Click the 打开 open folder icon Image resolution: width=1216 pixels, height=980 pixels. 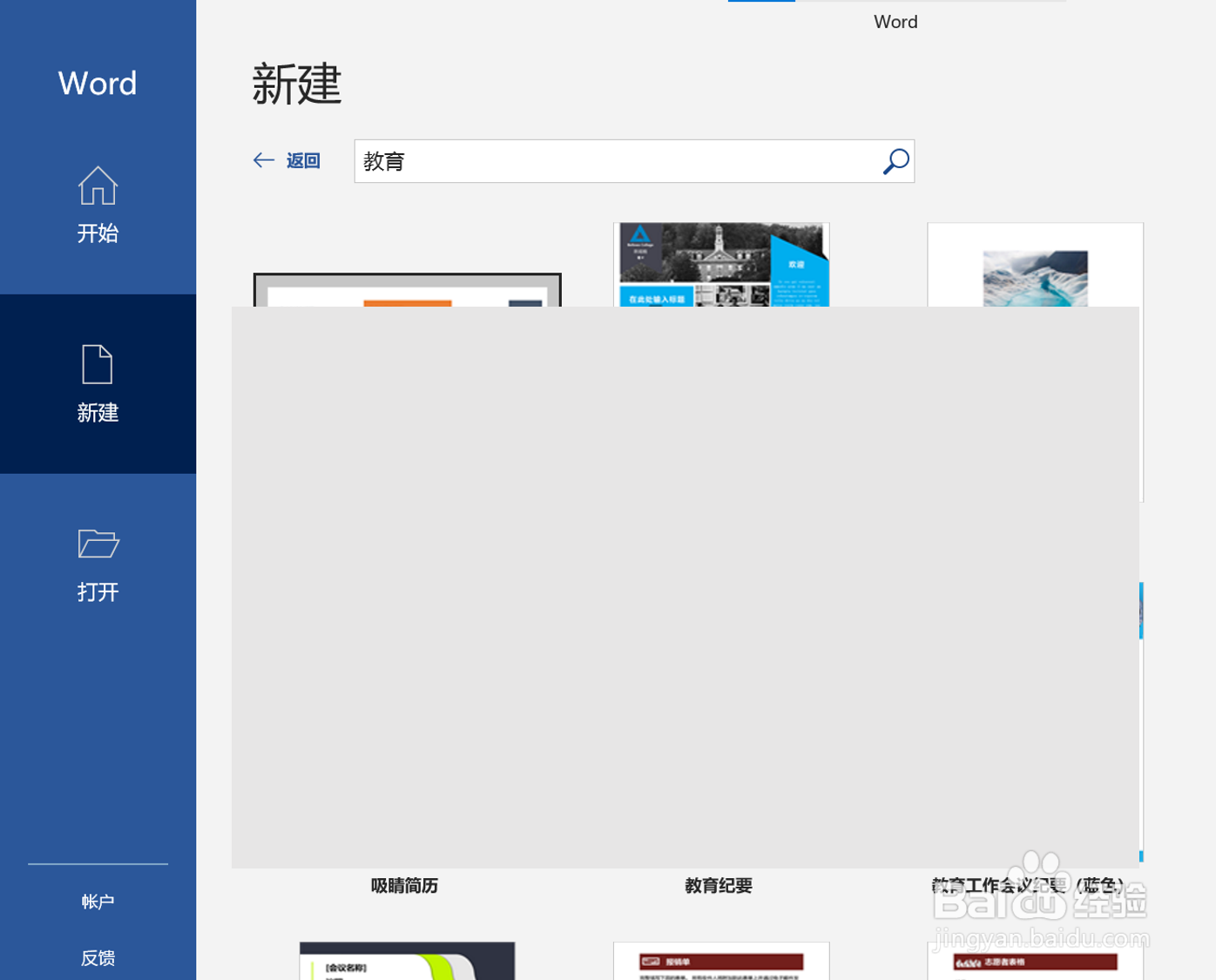(97, 544)
